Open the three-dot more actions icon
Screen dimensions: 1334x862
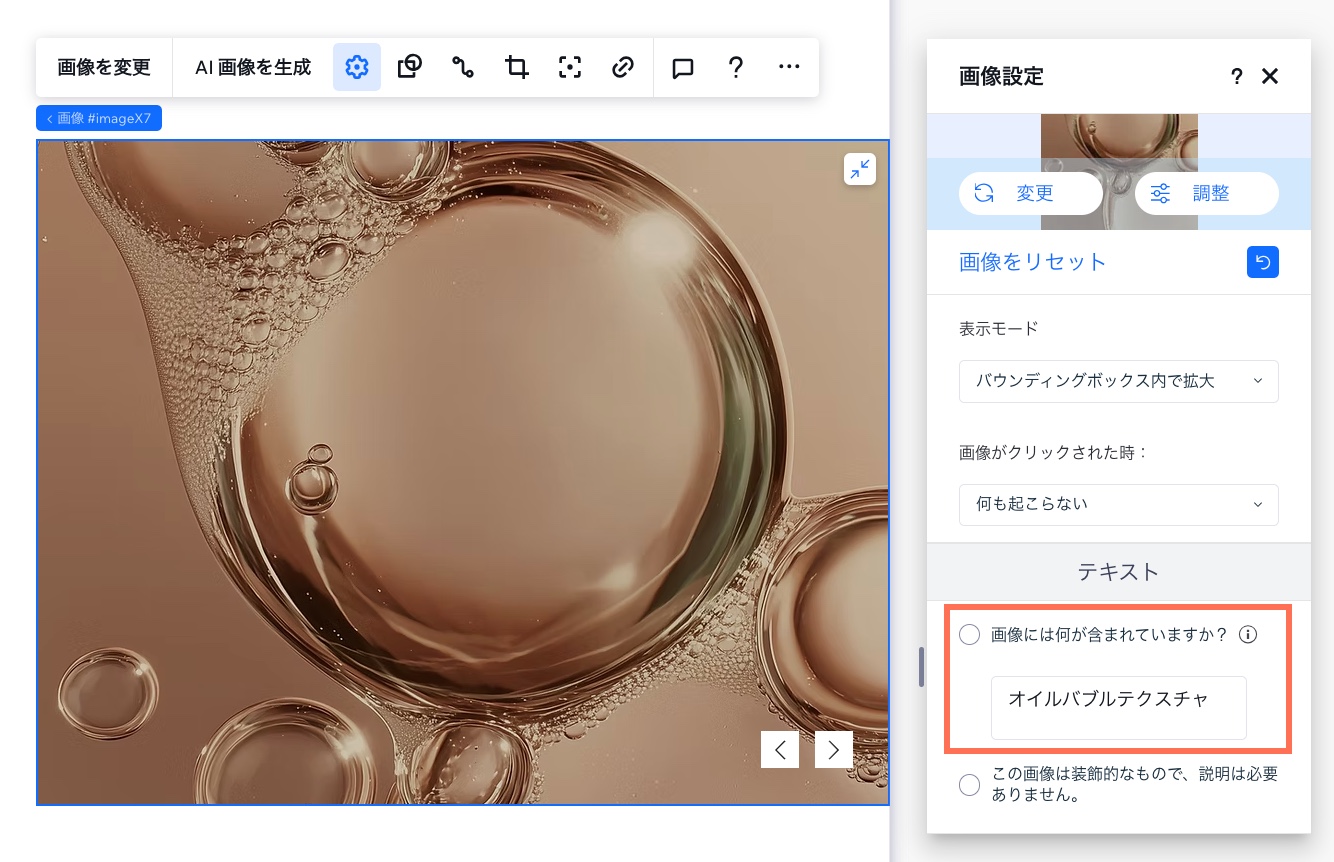coord(789,67)
